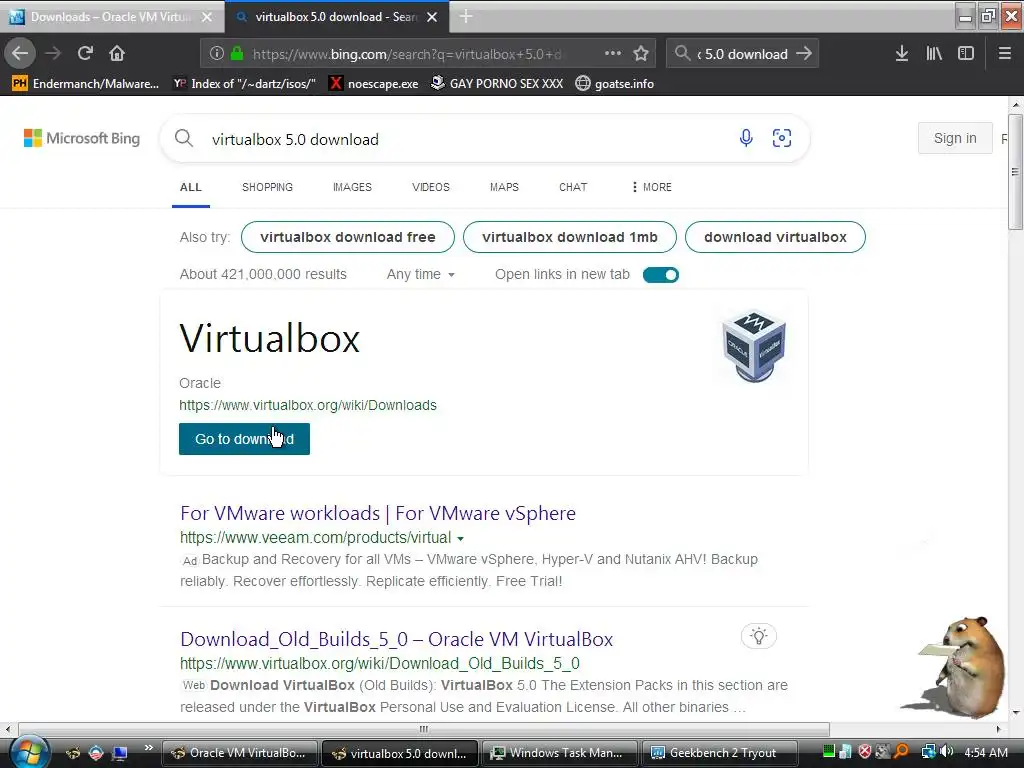This screenshot has width=1024, height=768.
Task: Switch to Windows Task Manager taskbar window
Action: [x=558, y=753]
